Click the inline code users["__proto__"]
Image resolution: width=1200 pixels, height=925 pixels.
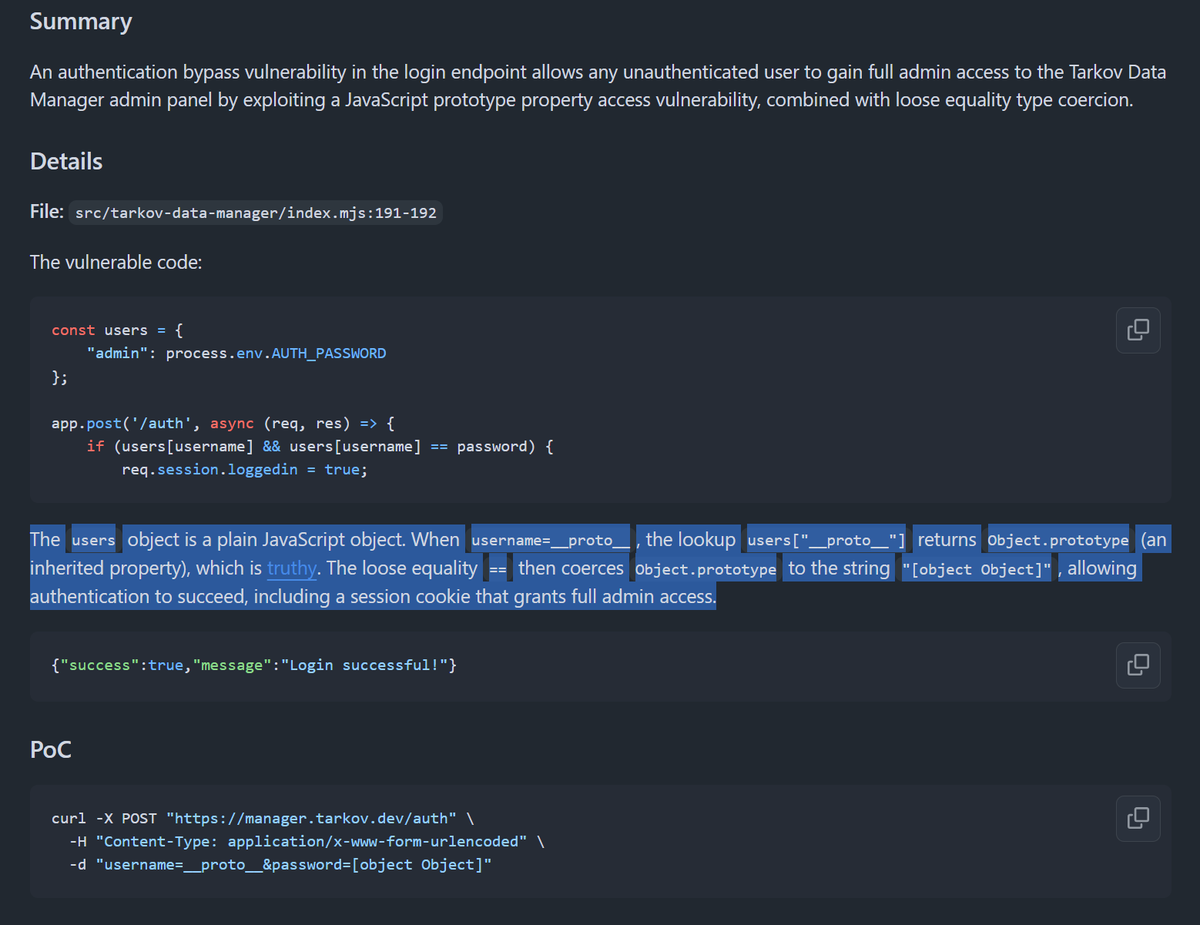tap(827, 540)
